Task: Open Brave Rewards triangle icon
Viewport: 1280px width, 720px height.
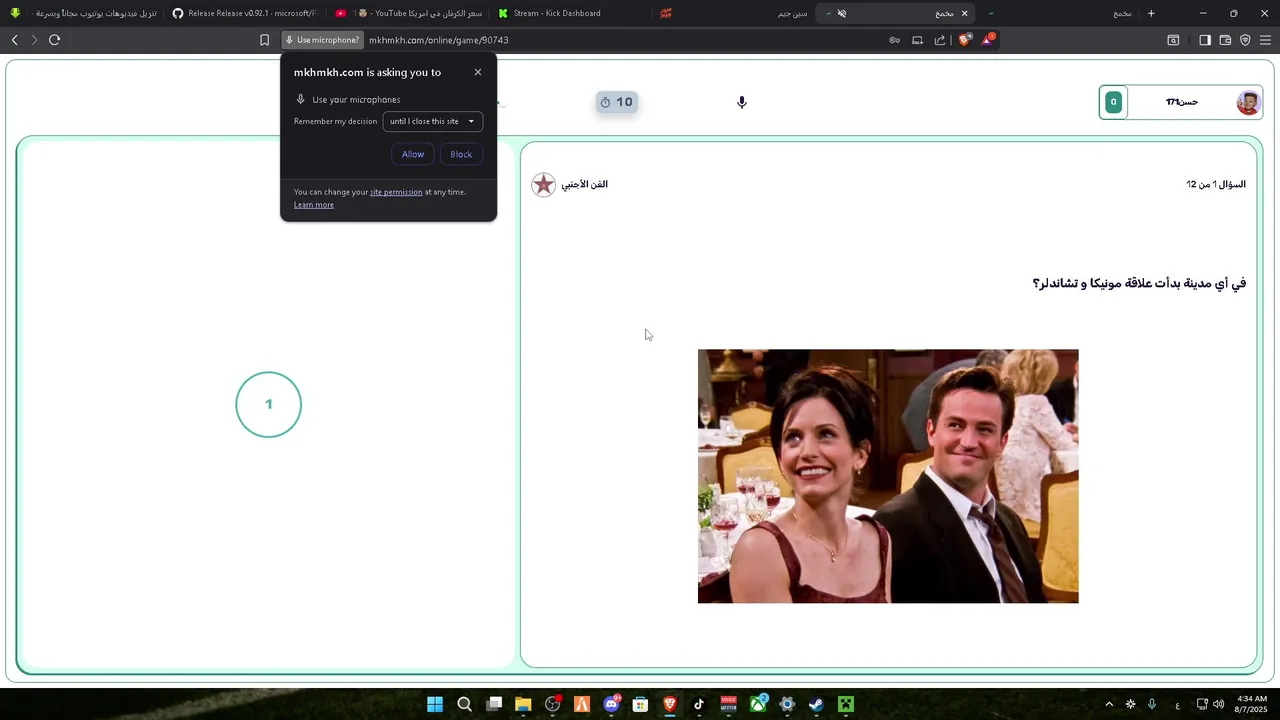Action: [x=988, y=40]
